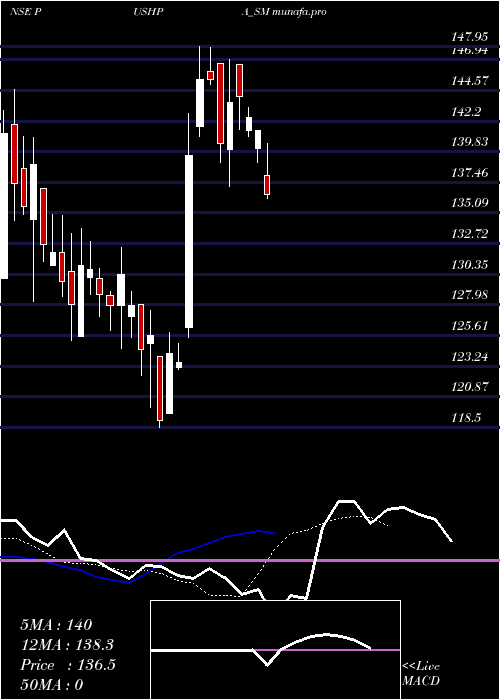The width and height of the screenshot is (500, 700).
Task: Click the lowest red candle near 118.5
Action: 160,388
